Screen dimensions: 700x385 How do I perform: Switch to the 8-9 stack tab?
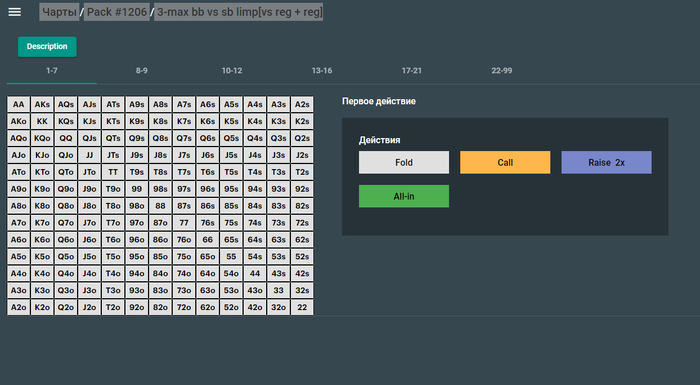pos(142,71)
